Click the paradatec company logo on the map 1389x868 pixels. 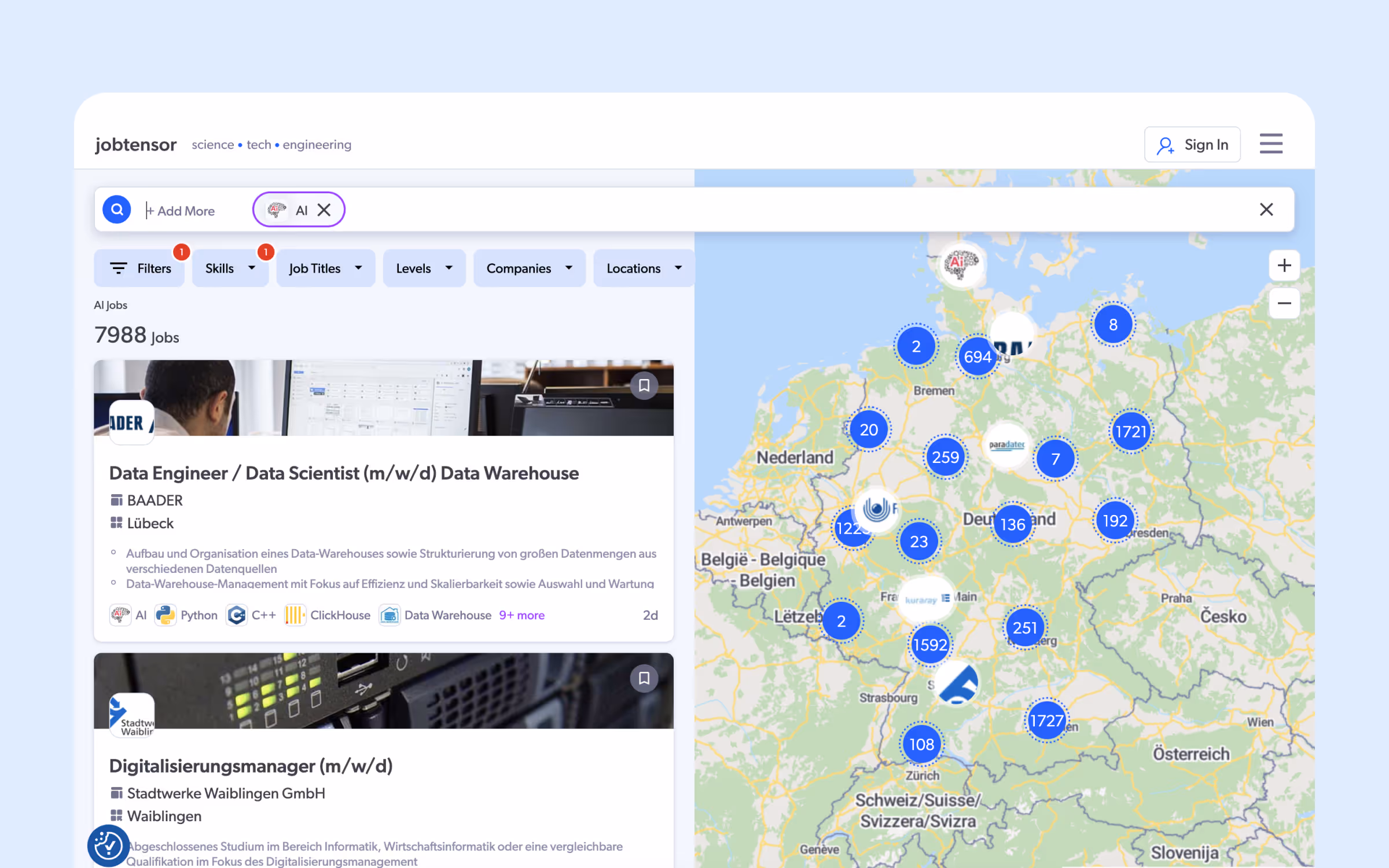(1006, 446)
